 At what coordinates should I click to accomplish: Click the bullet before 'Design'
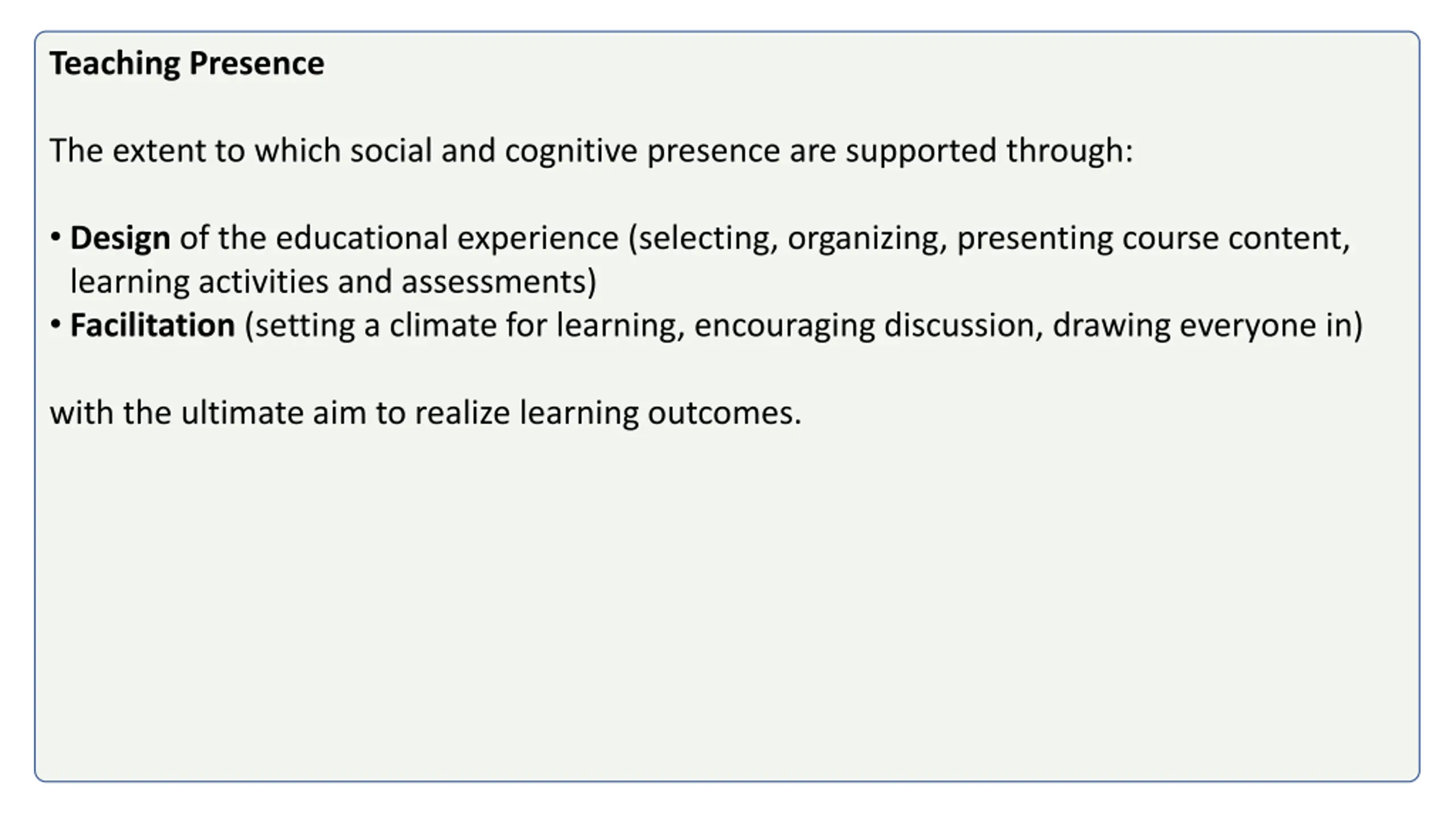[55, 237]
